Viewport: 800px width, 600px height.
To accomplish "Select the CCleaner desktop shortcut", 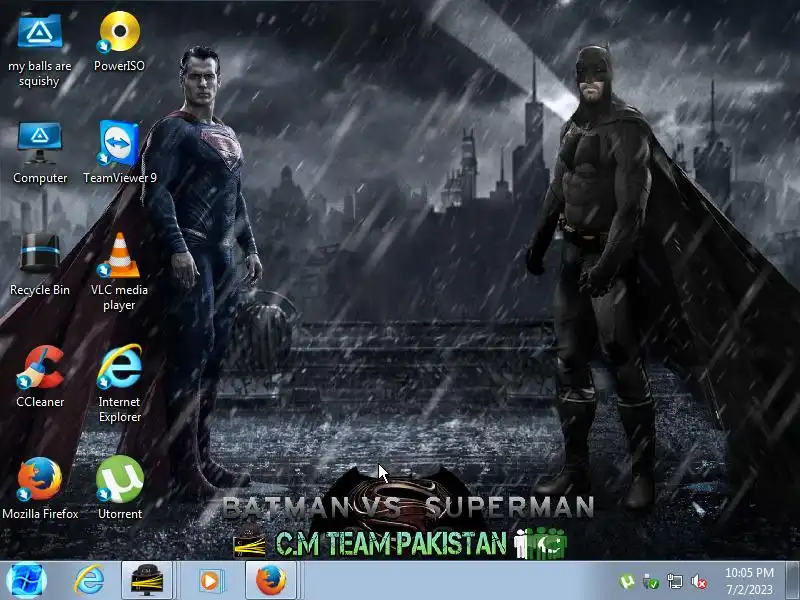I will (x=40, y=367).
